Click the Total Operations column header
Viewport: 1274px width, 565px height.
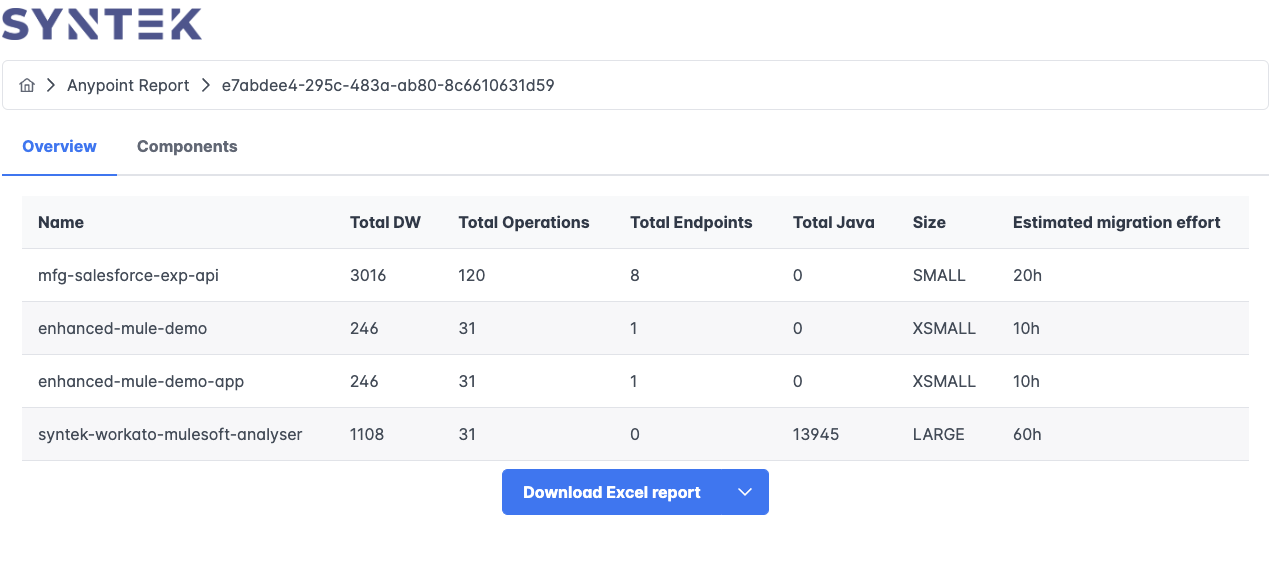524,222
